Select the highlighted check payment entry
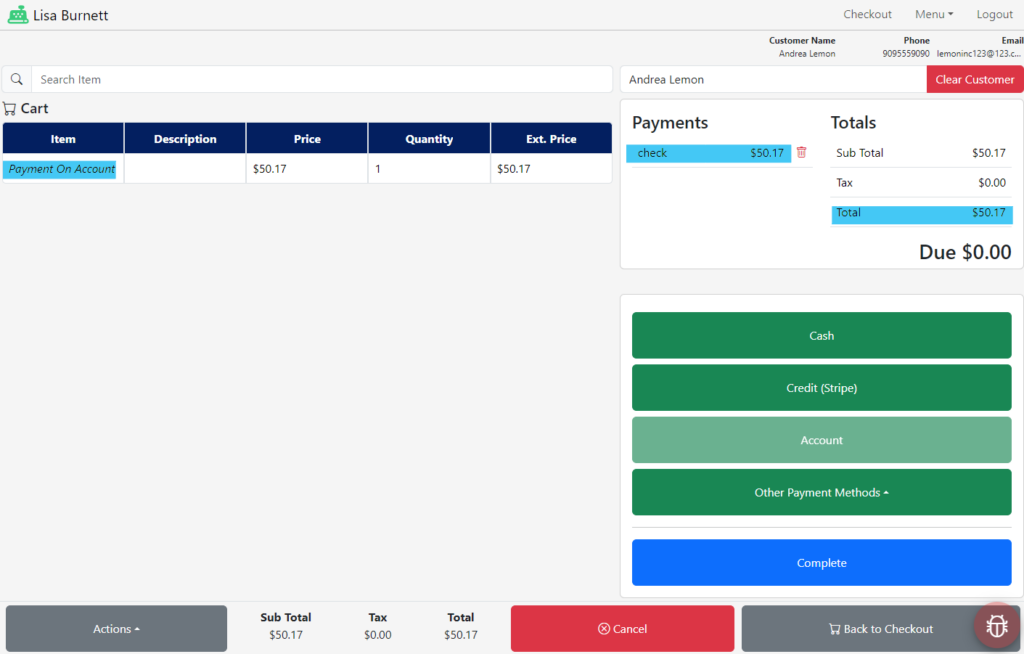 pyautogui.click(x=708, y=153)
